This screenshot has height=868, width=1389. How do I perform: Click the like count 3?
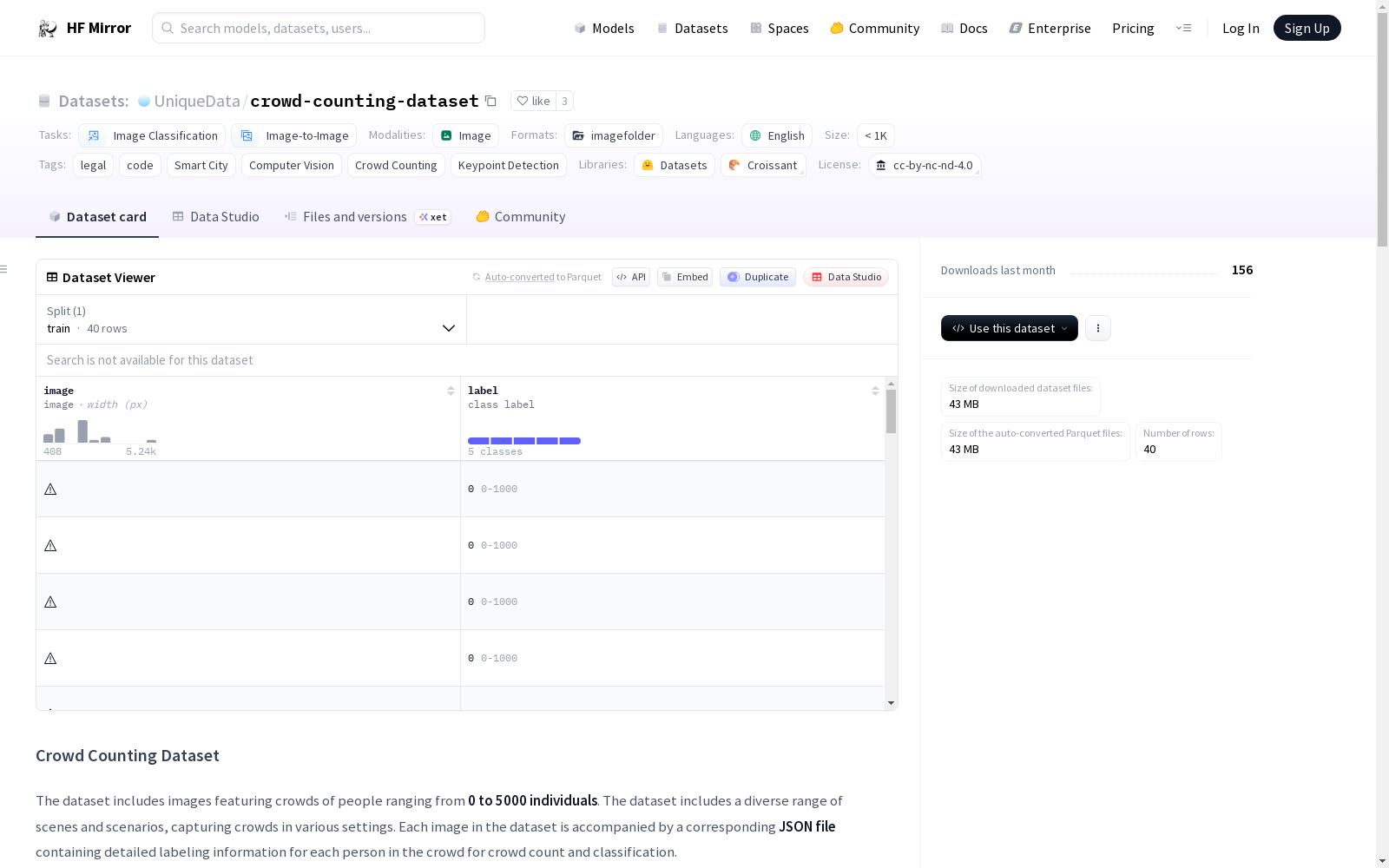click(564, 101)
